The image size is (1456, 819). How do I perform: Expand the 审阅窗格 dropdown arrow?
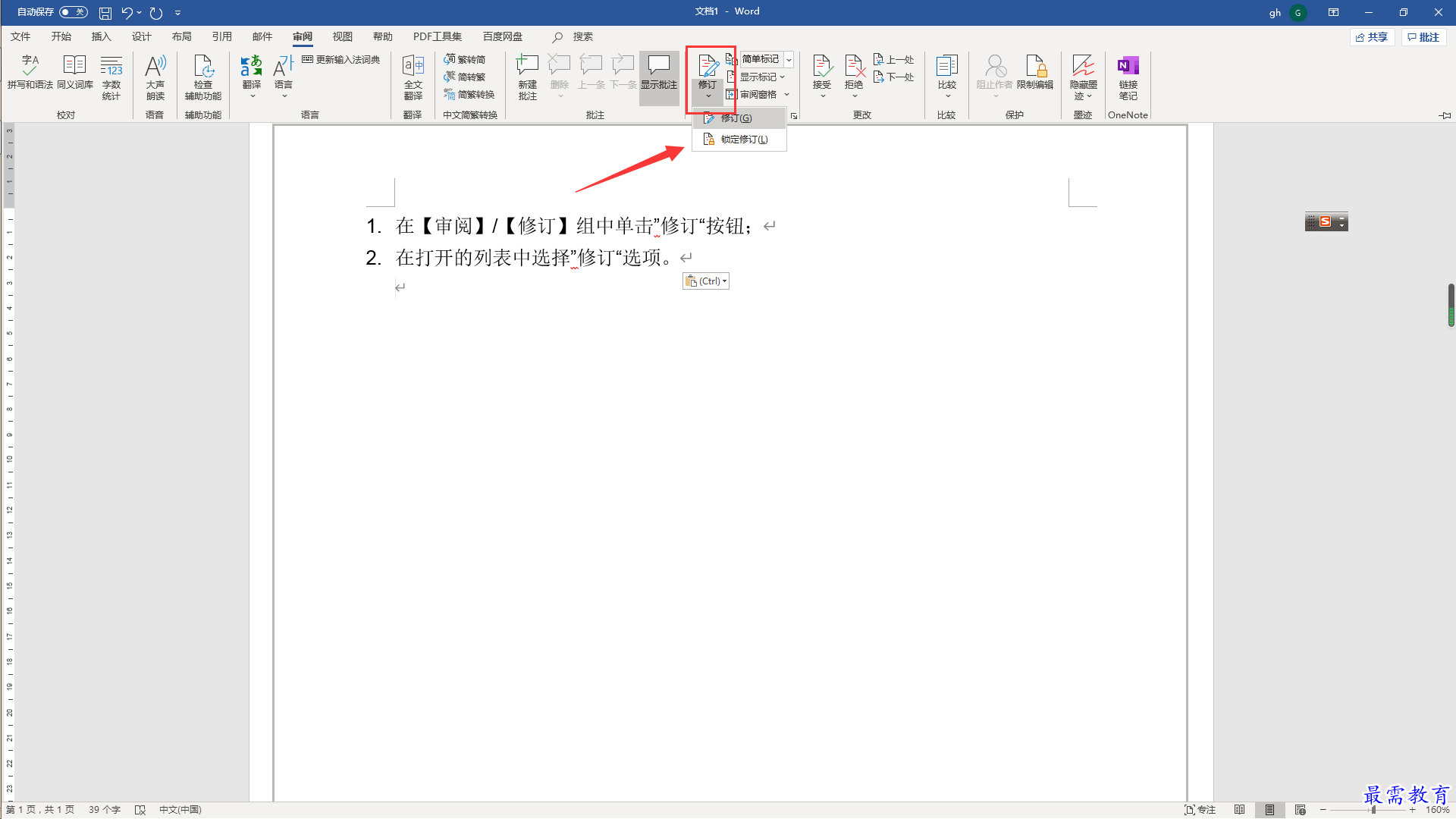pos(787,95)
